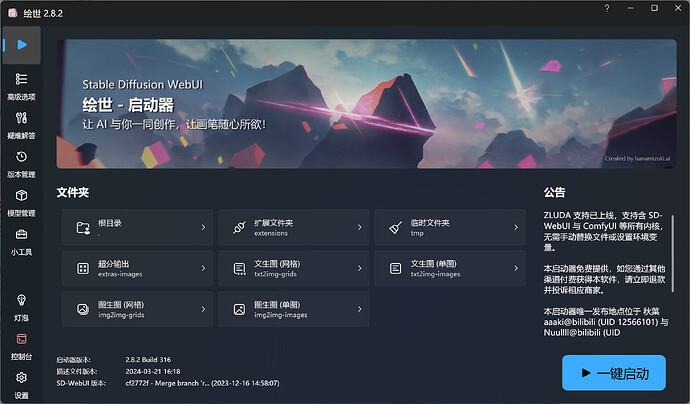Select the launch tab play icon in sidebar
690x404 pixels.
[22, 45]
